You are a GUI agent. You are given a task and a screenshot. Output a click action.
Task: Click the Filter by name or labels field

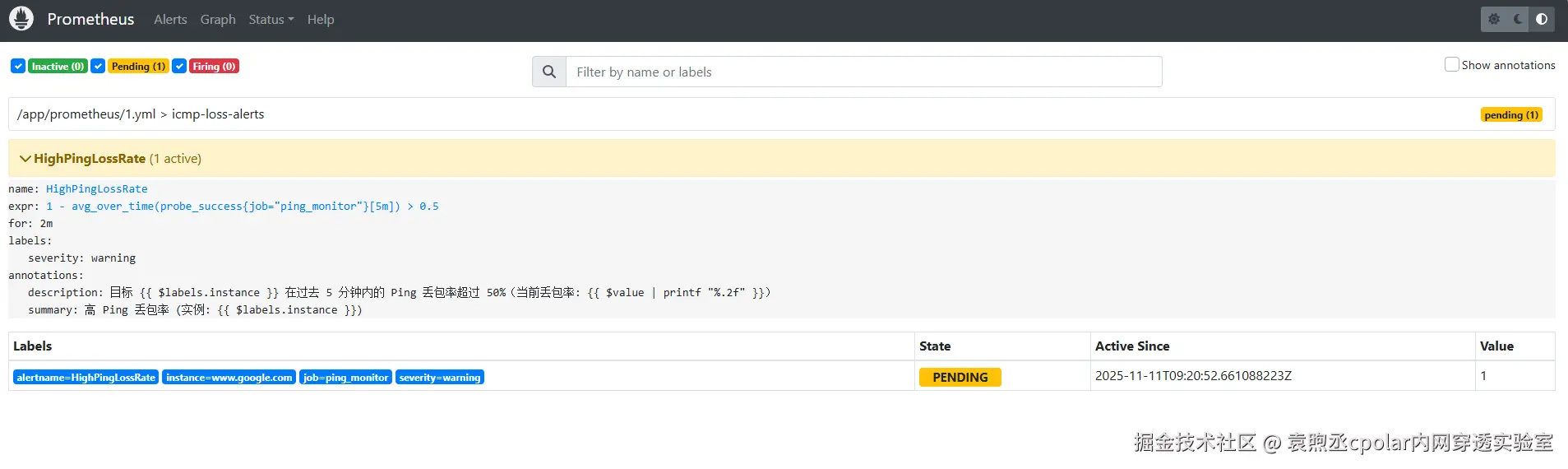point(863,72)
